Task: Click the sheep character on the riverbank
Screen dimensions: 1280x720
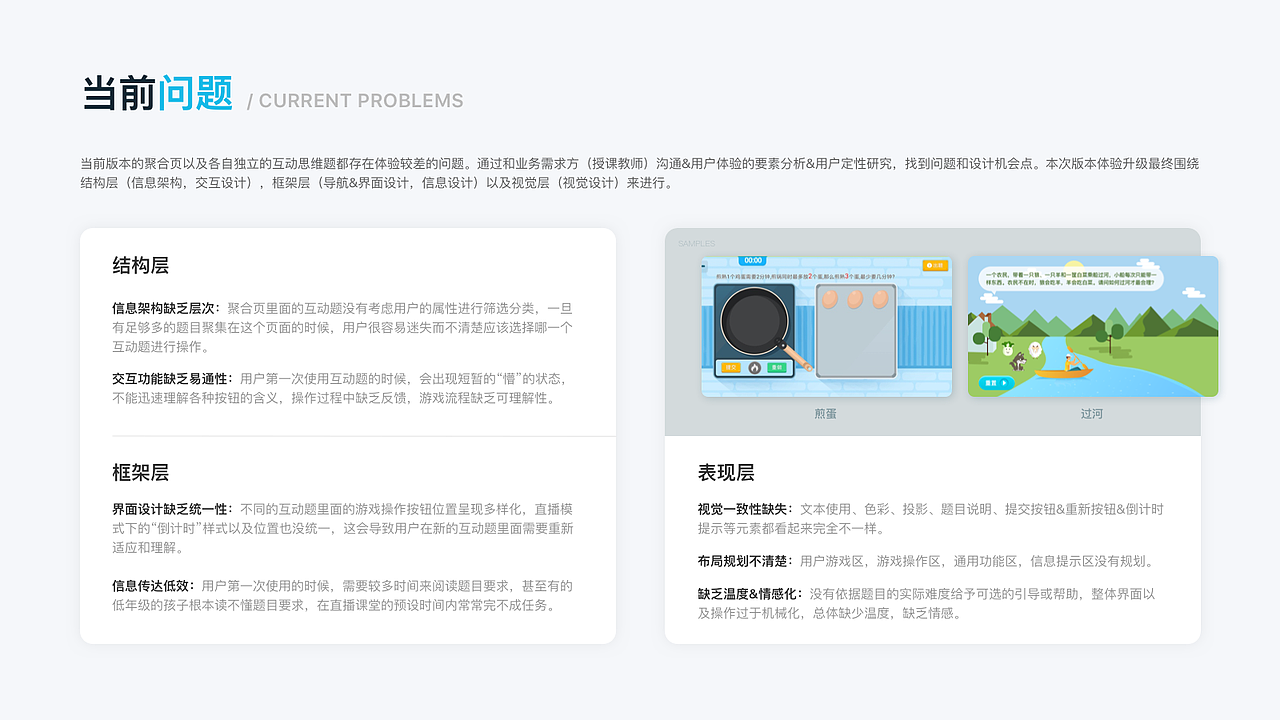Action: click(x=1035, y=350)
